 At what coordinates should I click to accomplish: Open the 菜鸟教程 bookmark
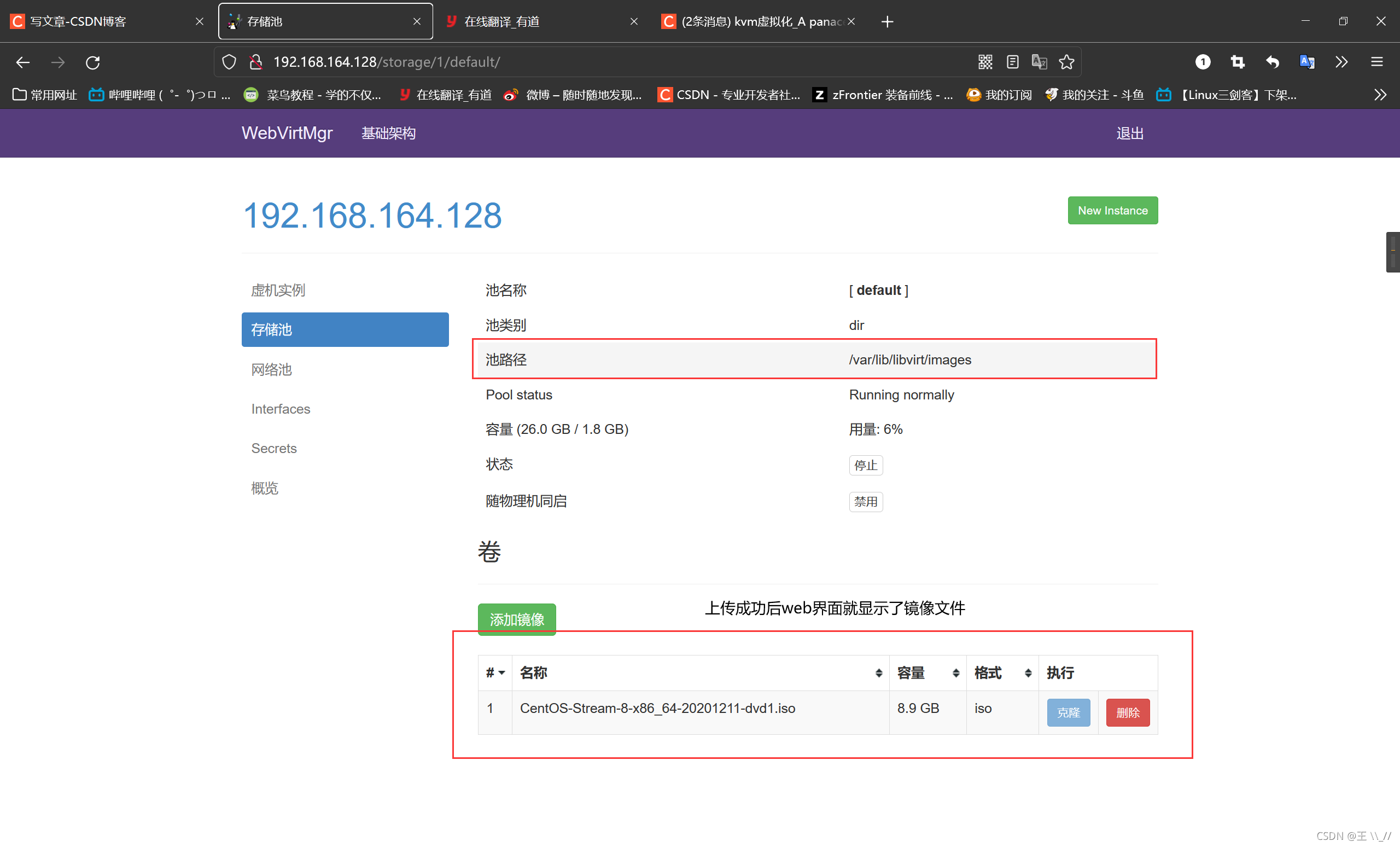click(x=312, y=94)
